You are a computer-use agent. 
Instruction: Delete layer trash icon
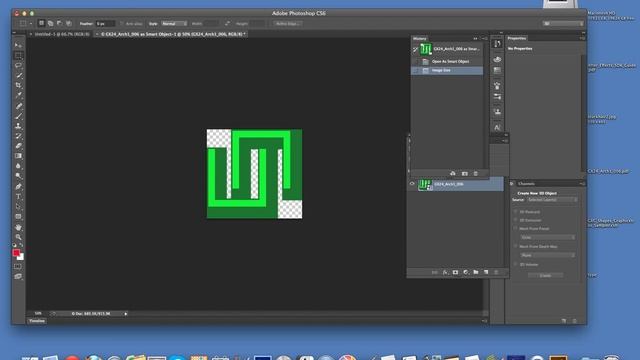(x=496, y=272)
